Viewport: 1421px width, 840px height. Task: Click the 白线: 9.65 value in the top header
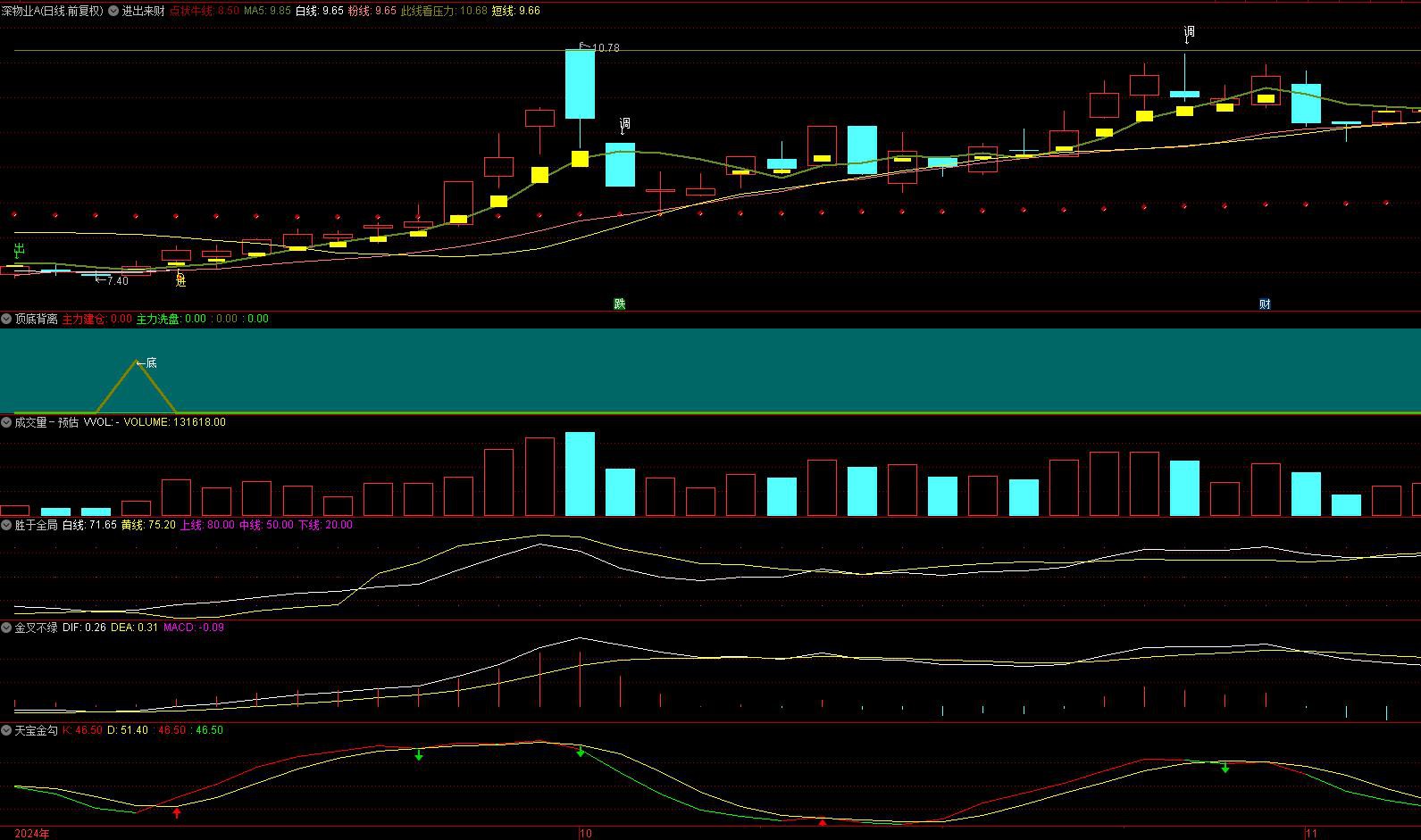[x=319, y=11]
